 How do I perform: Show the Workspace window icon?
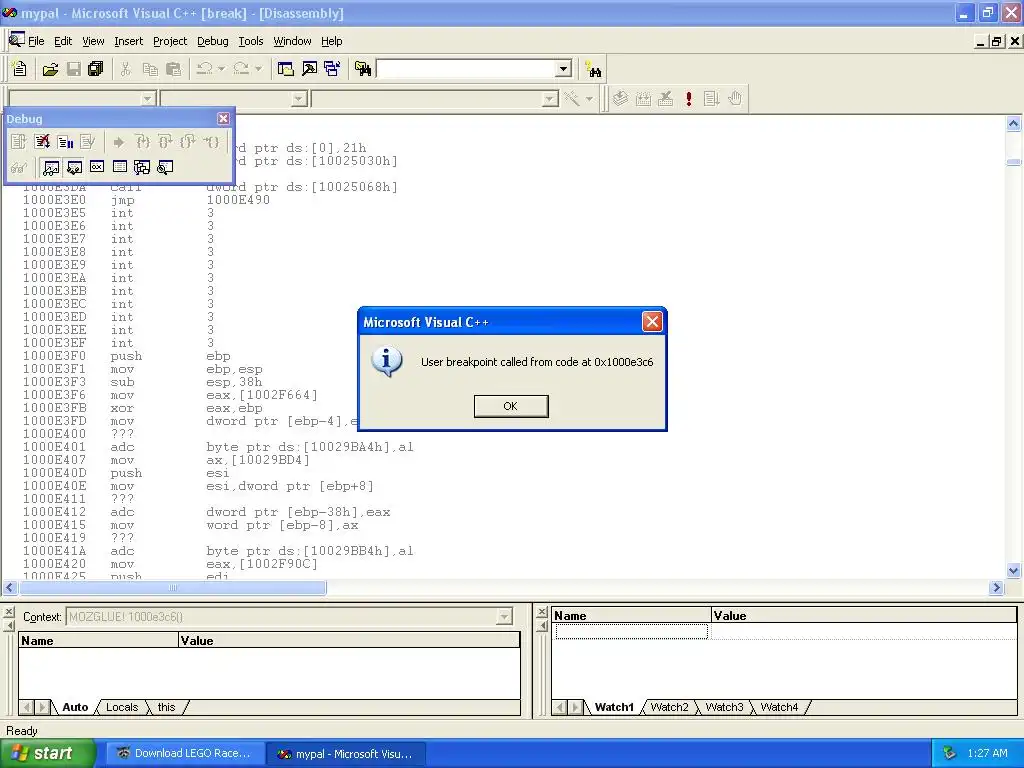tap(285, 69)
